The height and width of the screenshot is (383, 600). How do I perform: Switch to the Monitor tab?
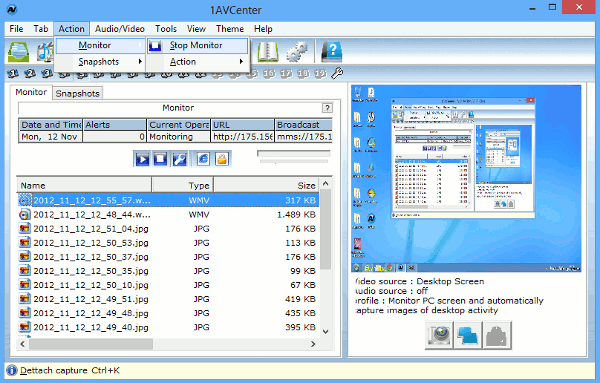(x=31, y=92)
